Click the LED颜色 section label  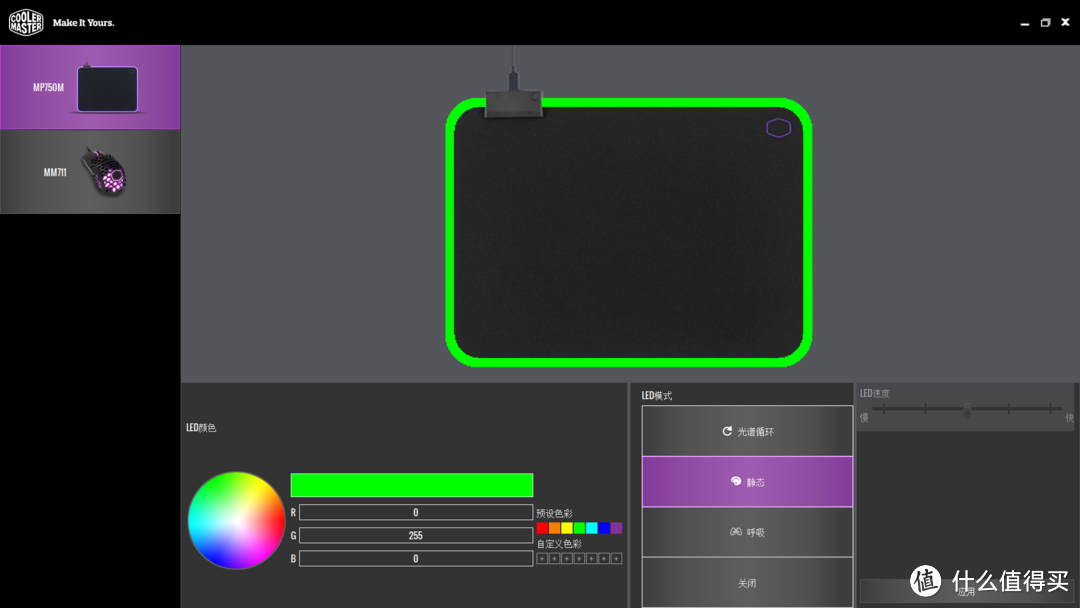pos(201,428)
